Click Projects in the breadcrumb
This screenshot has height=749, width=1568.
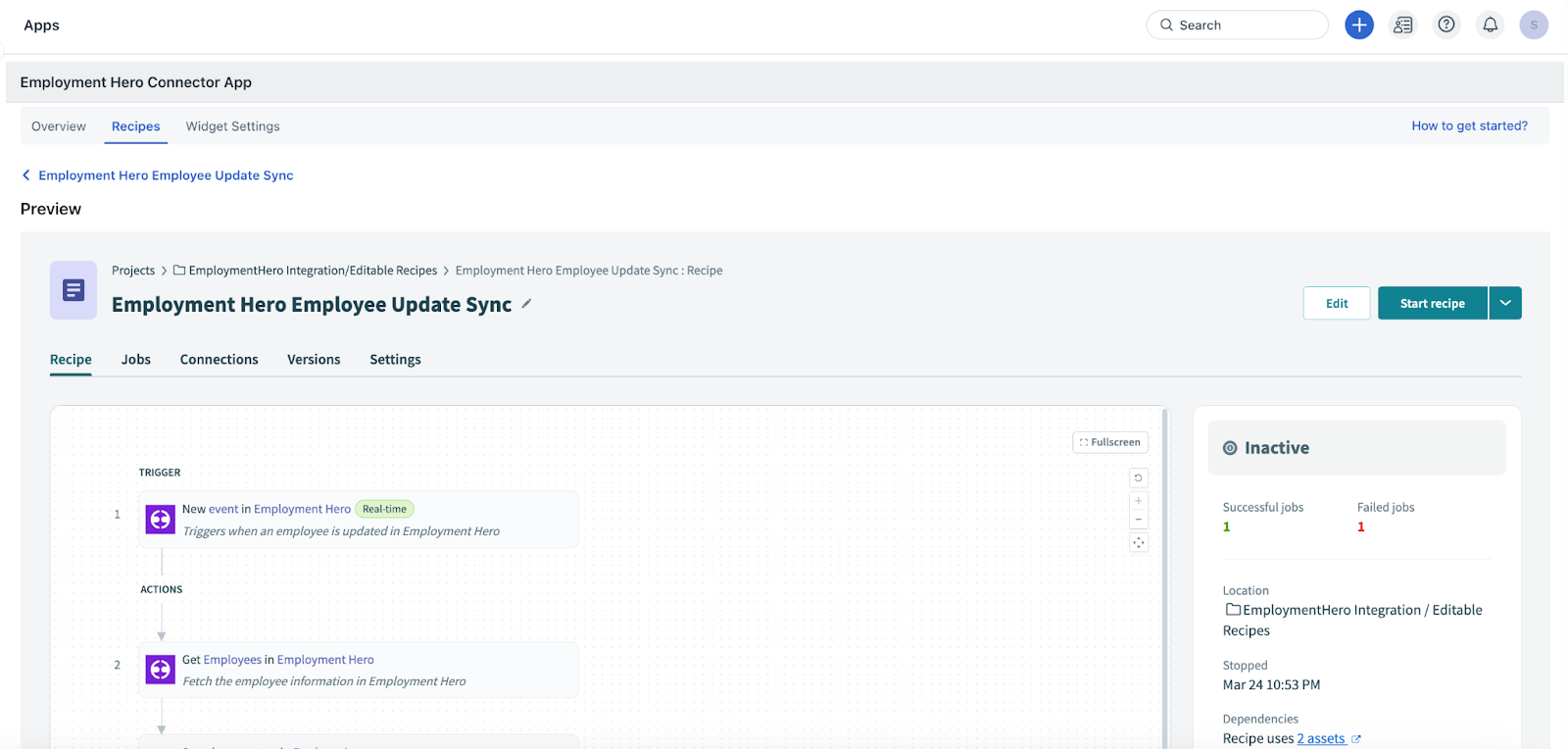[x=133, y=271]
